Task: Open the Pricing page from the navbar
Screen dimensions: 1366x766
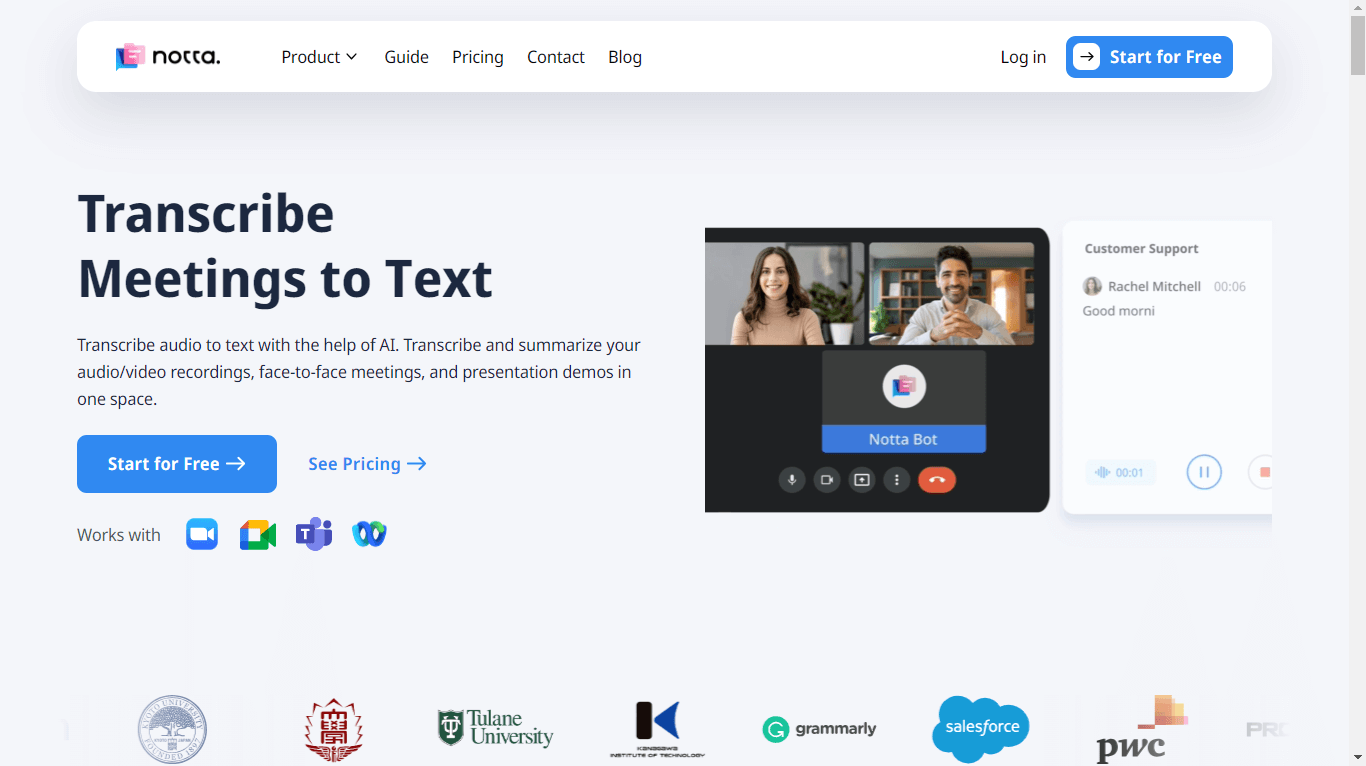Action: (478, 57)
